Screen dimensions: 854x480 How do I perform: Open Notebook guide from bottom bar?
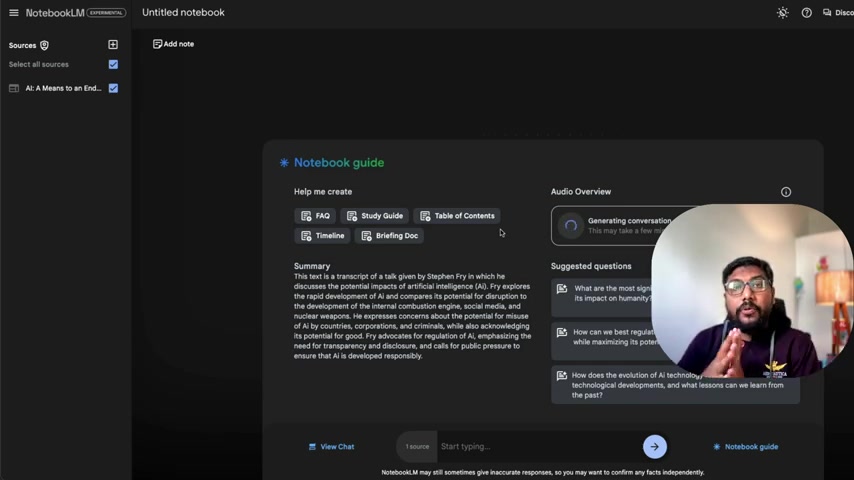(x=746, y=447)
